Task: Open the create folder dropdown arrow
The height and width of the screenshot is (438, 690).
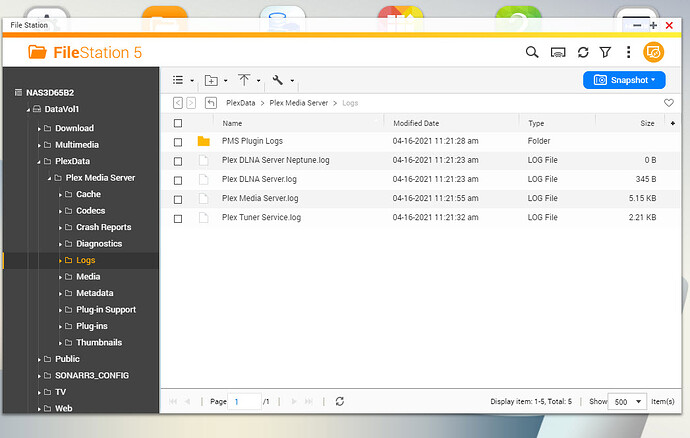Action: (x=225, y=81)
